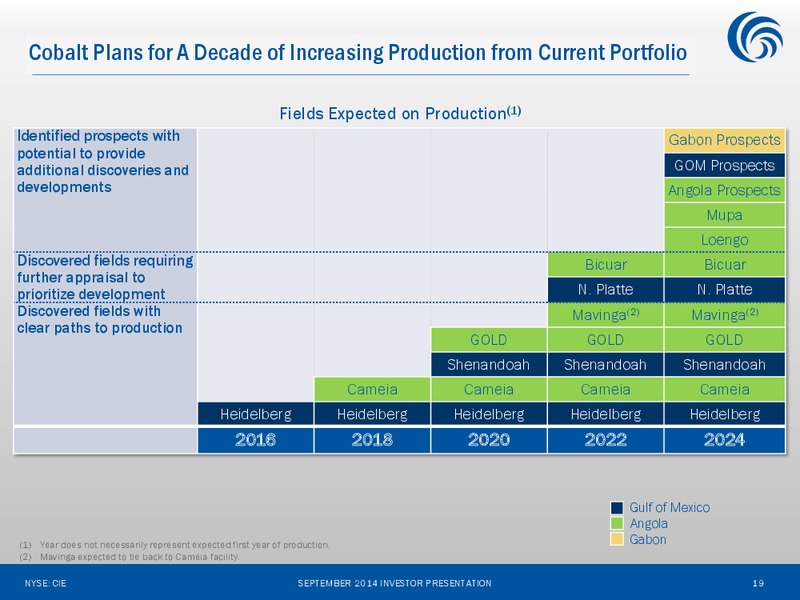
Task: Click 'N. Platte' in the 2024 column
Action: click(x=724, y=290)
